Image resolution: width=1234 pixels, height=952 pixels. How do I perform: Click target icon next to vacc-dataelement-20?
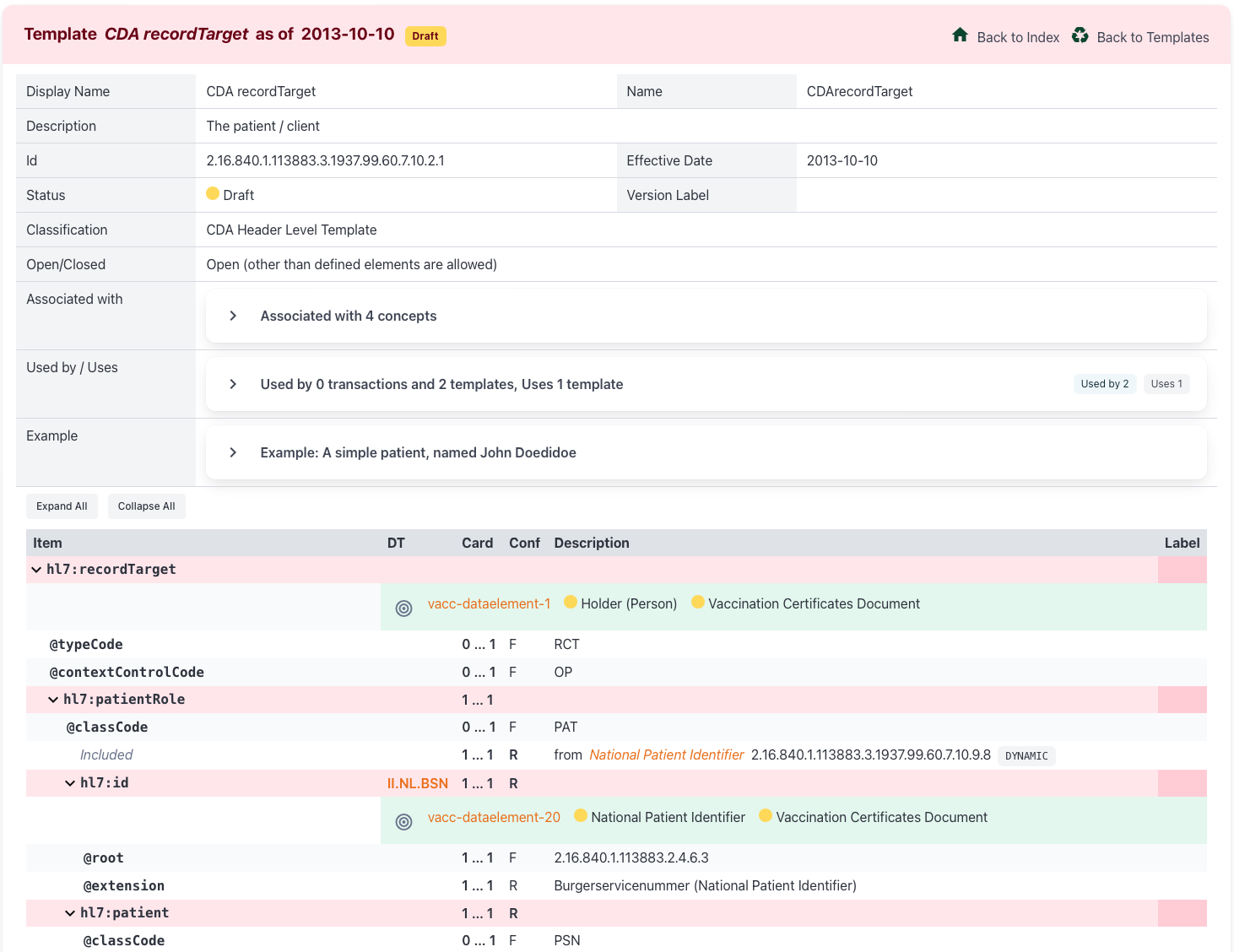pos(403,822)
